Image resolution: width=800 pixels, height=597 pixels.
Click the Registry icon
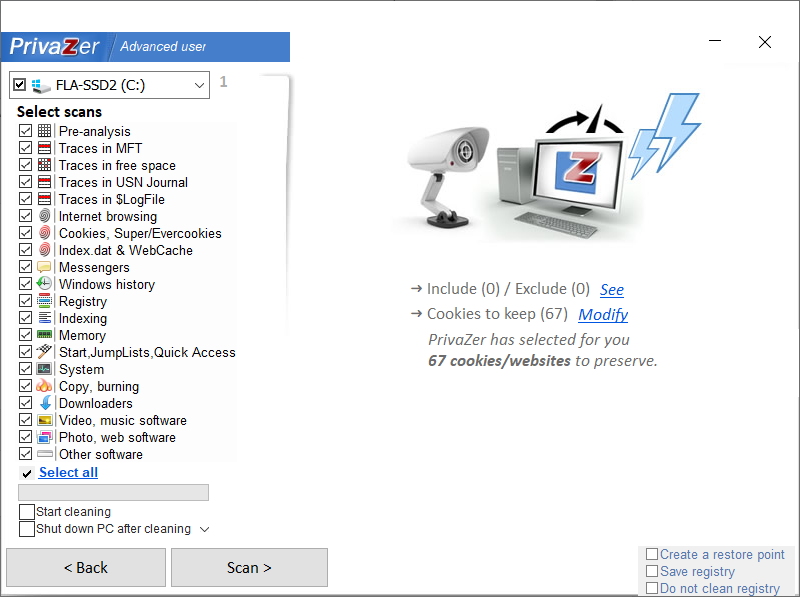[44, 301]
